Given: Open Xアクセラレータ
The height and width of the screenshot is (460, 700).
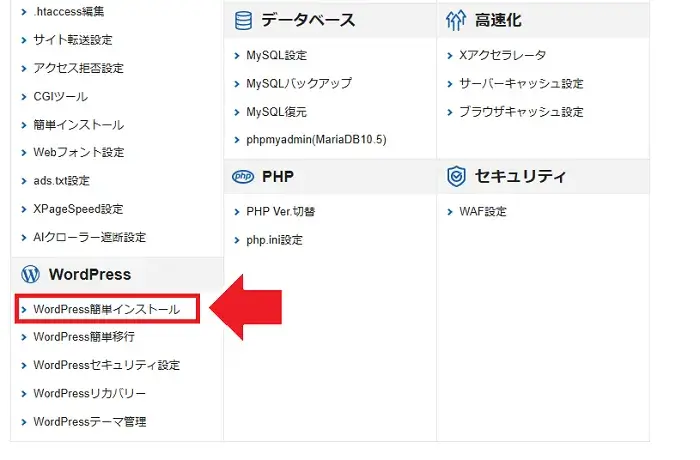Looking at the screenshot, I should [x=503, y=55].
